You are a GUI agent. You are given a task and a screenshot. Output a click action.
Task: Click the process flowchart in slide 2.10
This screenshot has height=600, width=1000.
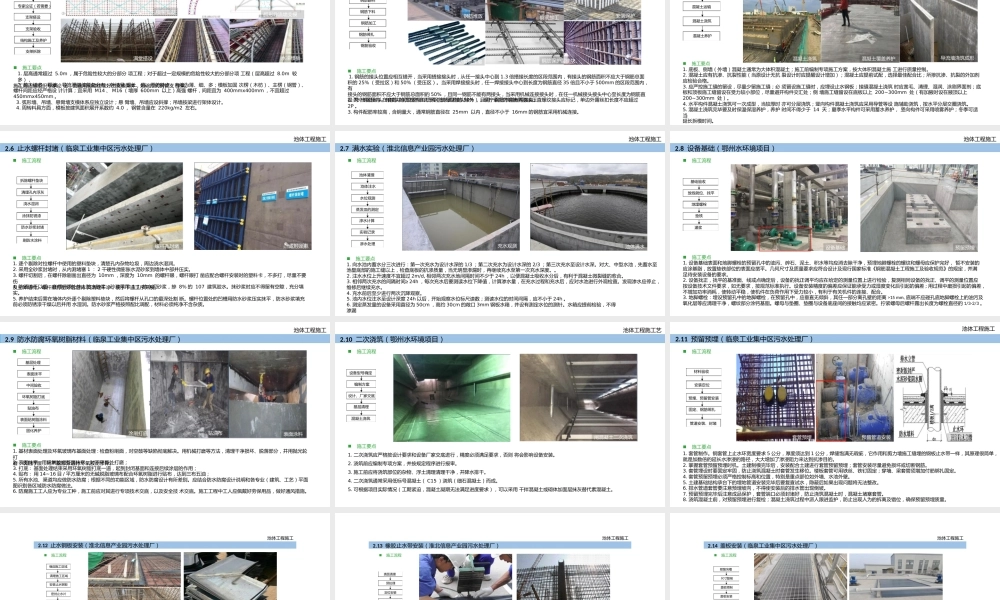[361, 395]
